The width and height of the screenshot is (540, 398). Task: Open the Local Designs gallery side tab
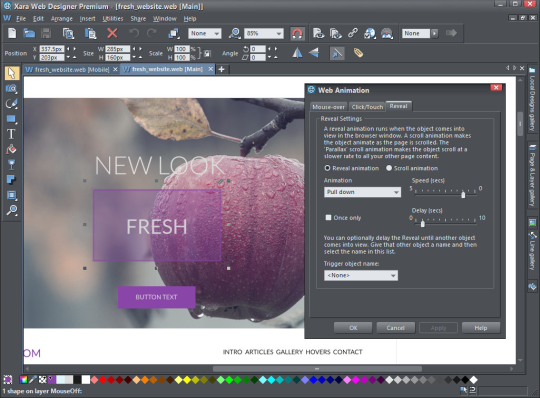point(532,99)
